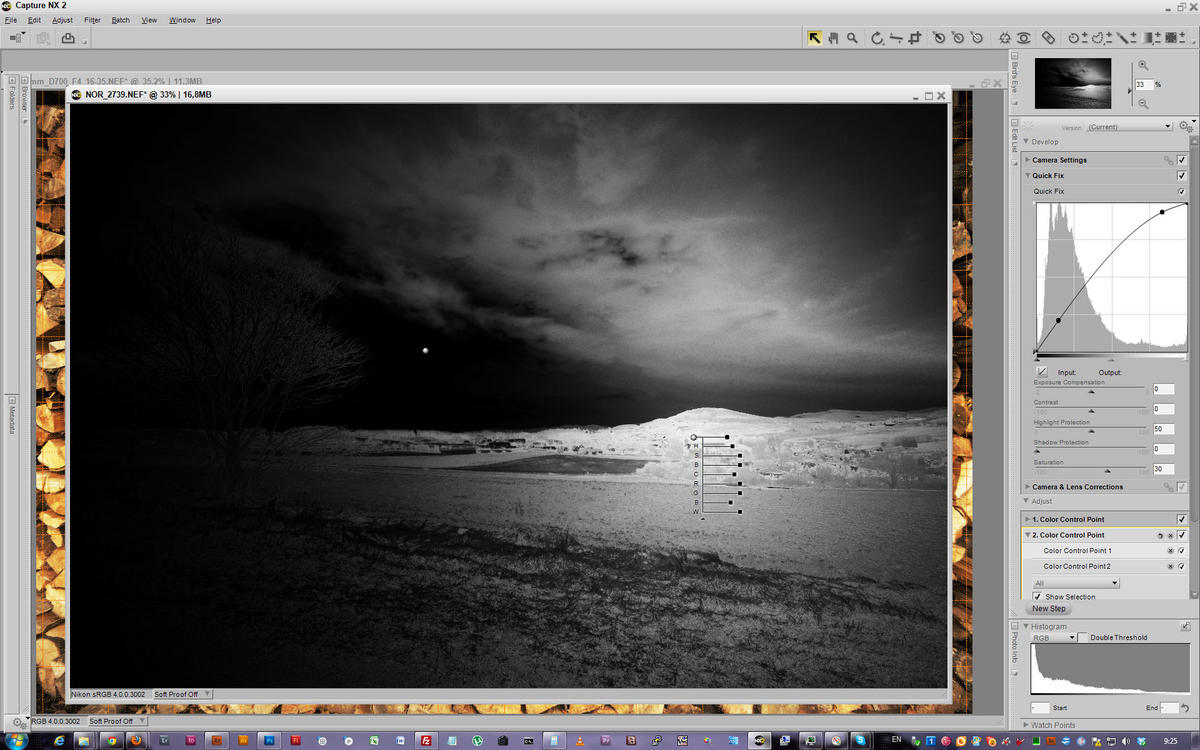Click the New Step button
The width and height of the screenshot is (1200, 750).
[x=1048, y=608]
